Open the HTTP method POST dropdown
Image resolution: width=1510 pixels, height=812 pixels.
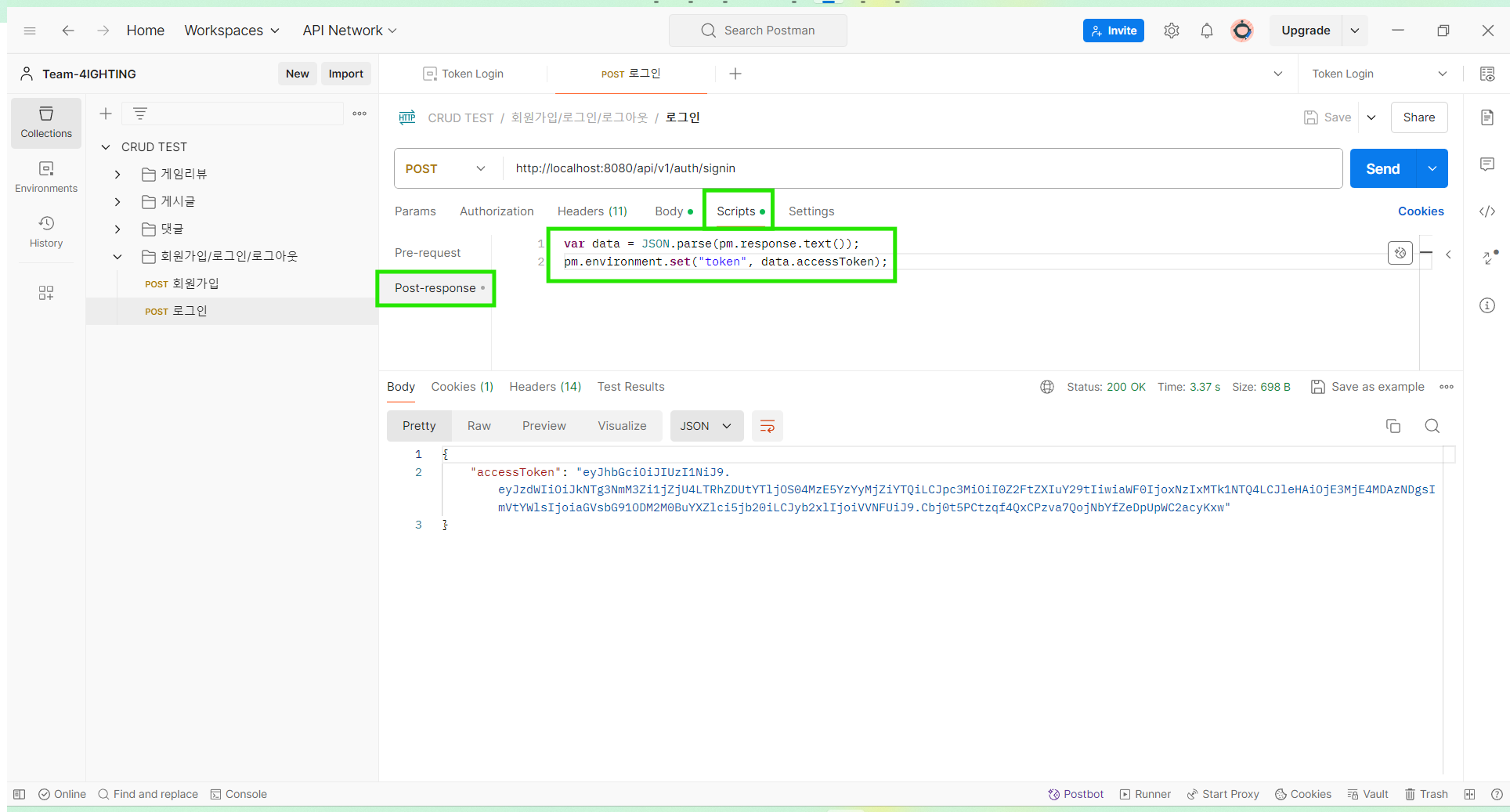coord(445,168)
